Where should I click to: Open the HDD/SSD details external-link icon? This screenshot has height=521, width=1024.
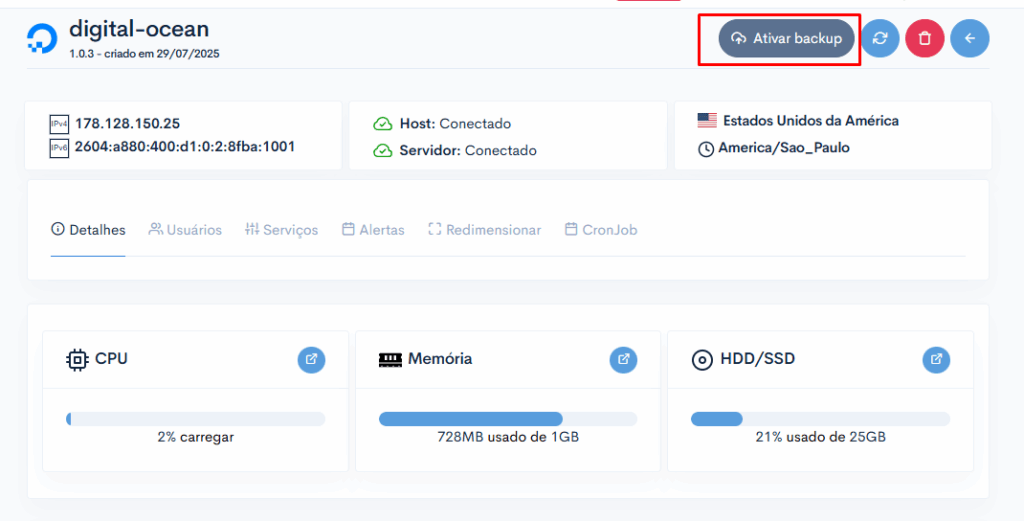pyautogui.click(x=936, y=359)
